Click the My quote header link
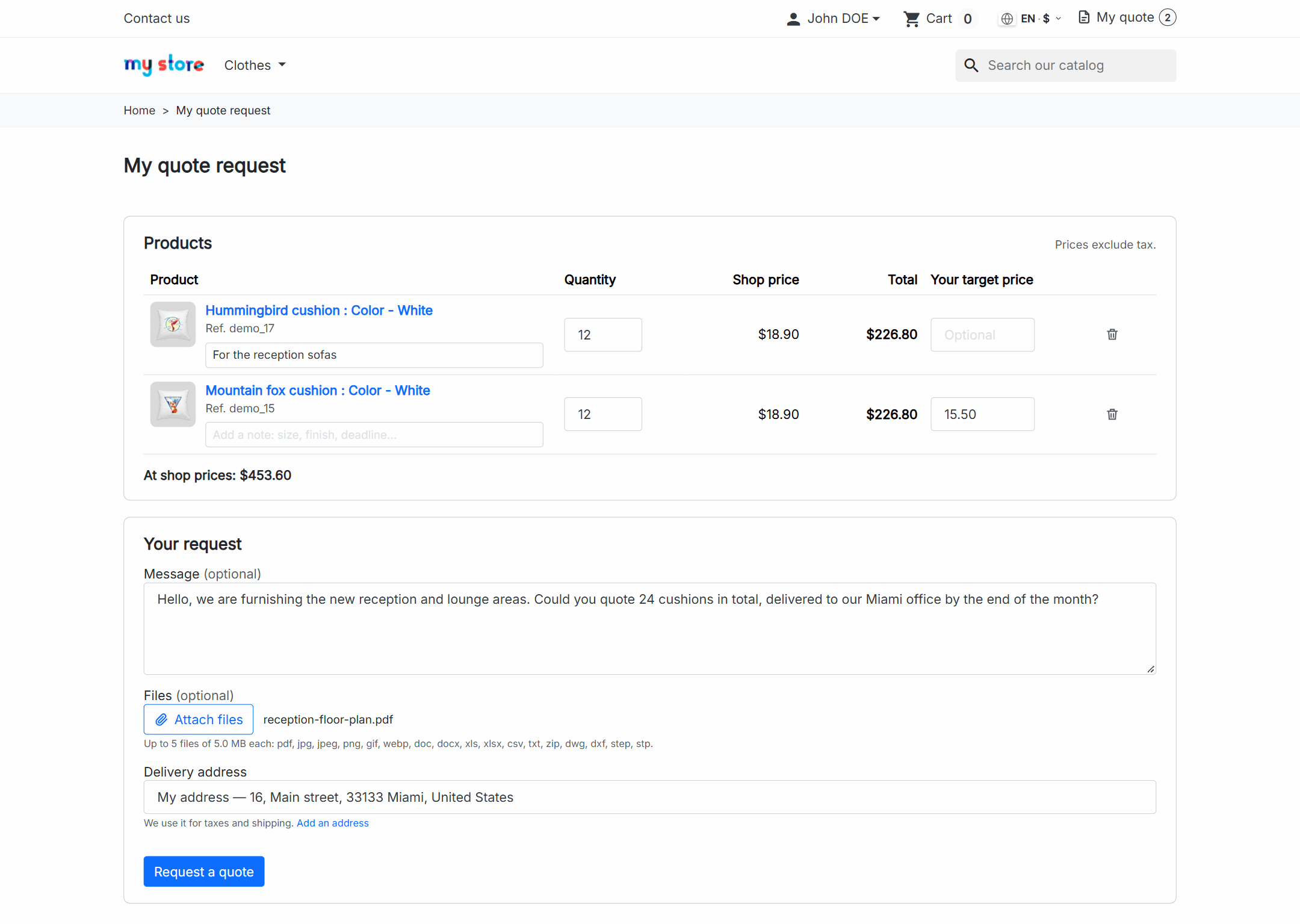The width and height of the screenshot is (1300, 924). pyautogui.click(x=1127, y=17)
